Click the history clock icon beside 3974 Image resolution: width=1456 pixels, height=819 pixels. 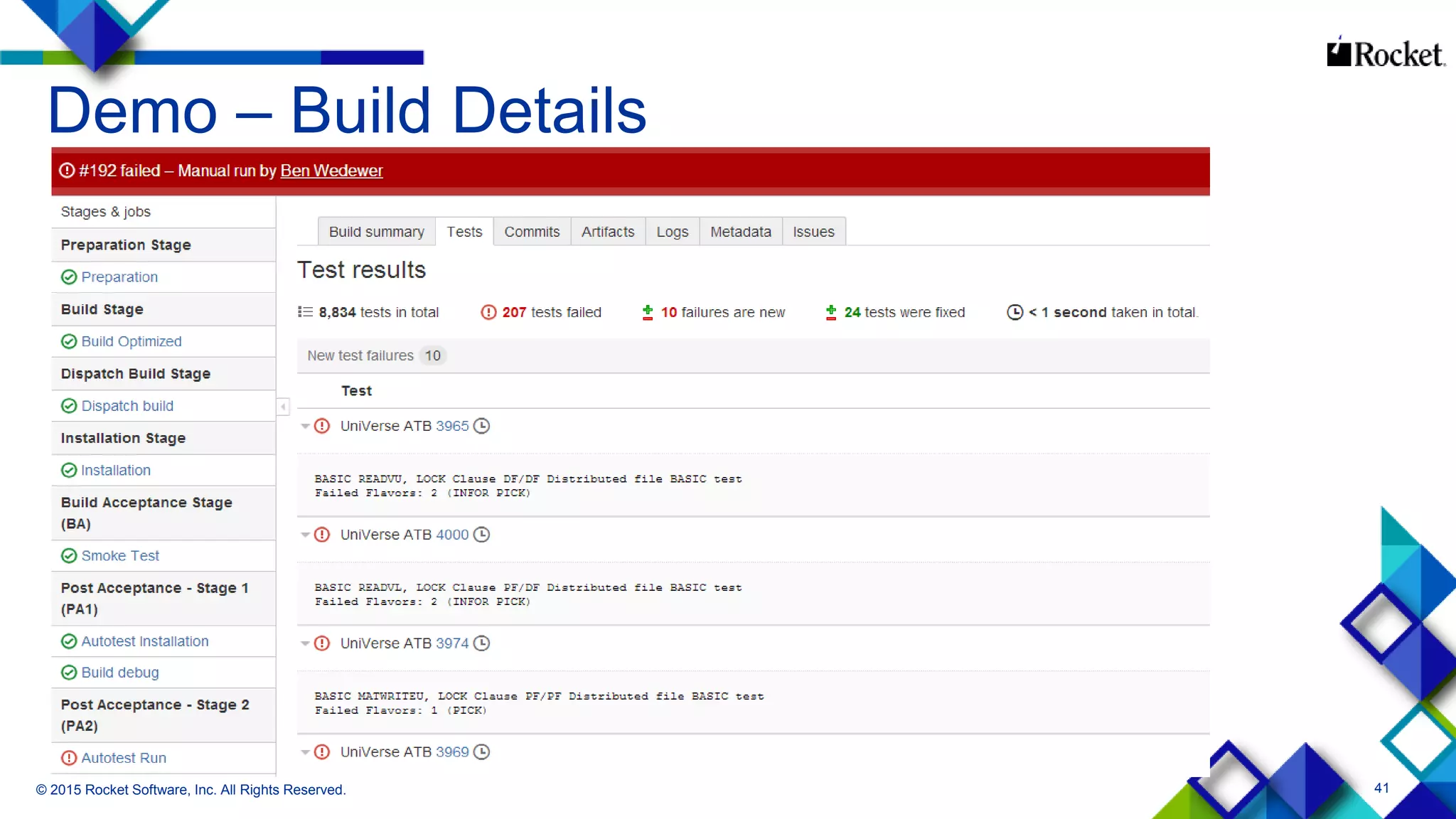482,643
